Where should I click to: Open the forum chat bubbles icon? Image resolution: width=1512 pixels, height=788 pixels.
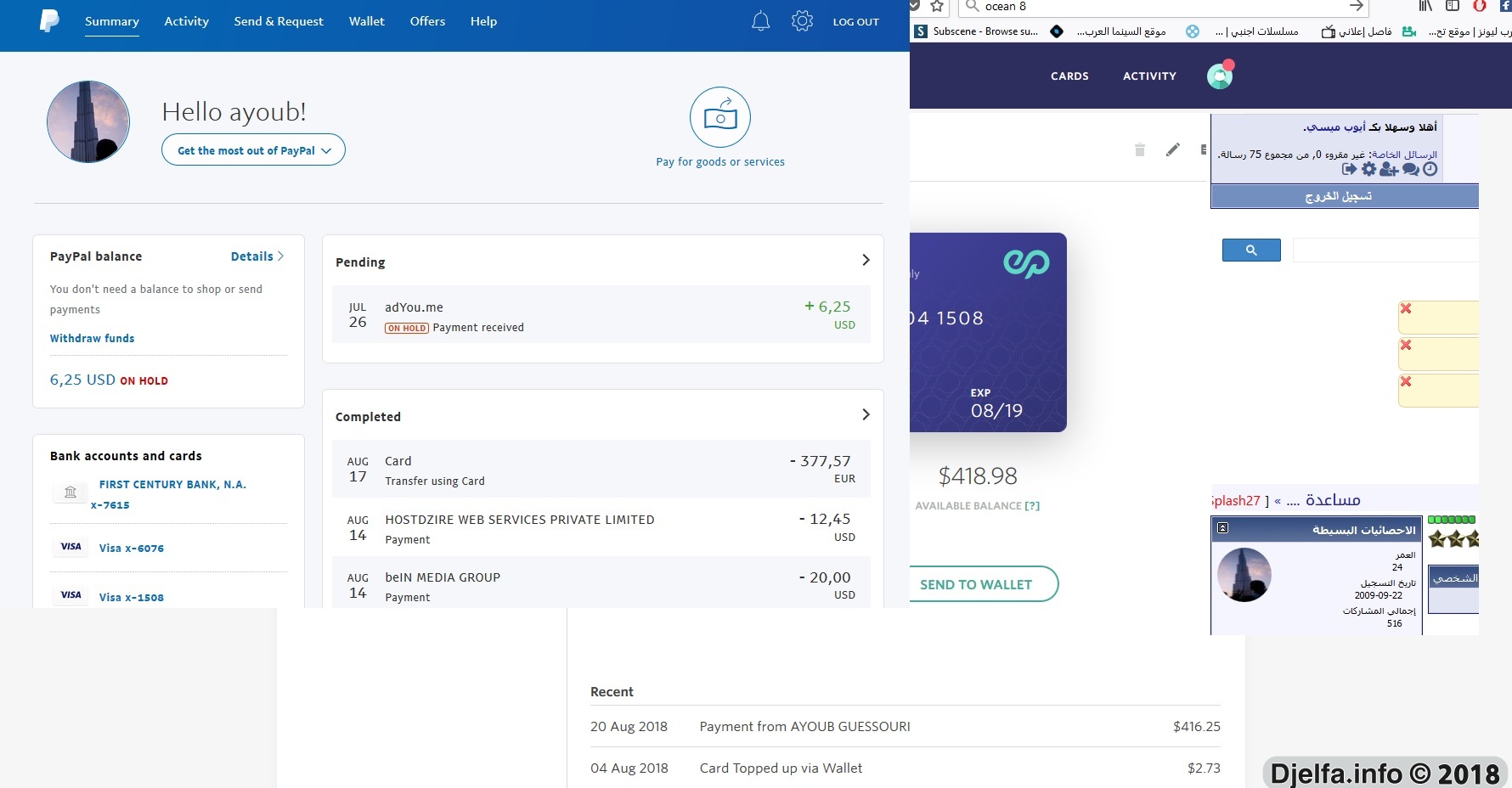click(x=1411, y=169)
